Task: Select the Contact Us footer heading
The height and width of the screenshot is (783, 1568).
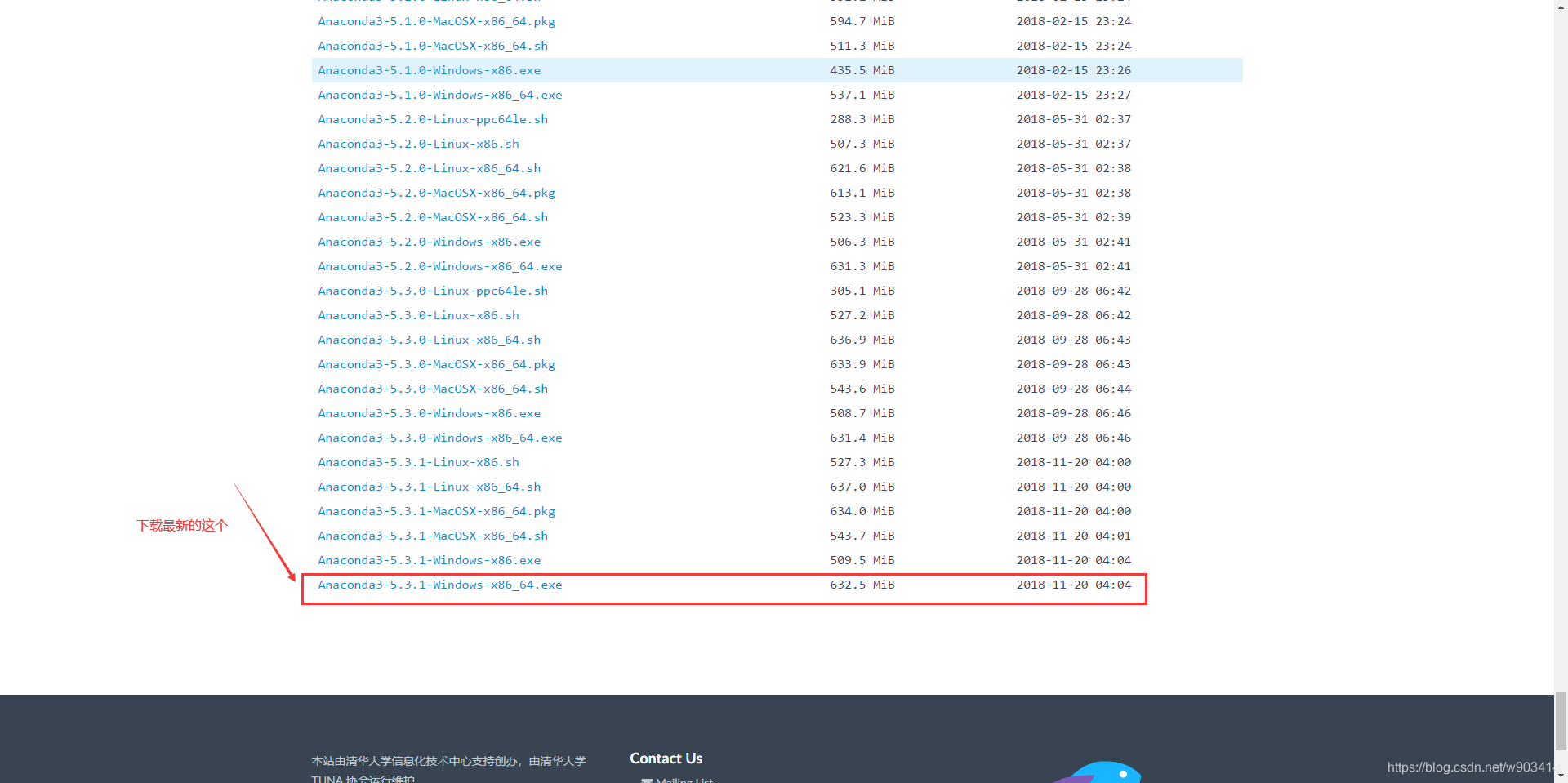Action: tap(666, 759)
